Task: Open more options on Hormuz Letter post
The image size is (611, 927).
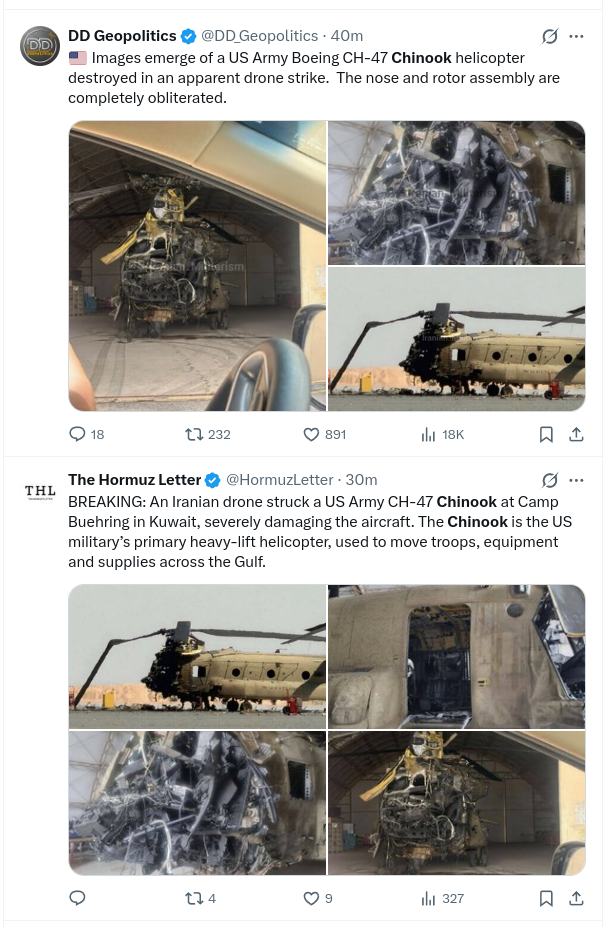Action: (576, 480)
